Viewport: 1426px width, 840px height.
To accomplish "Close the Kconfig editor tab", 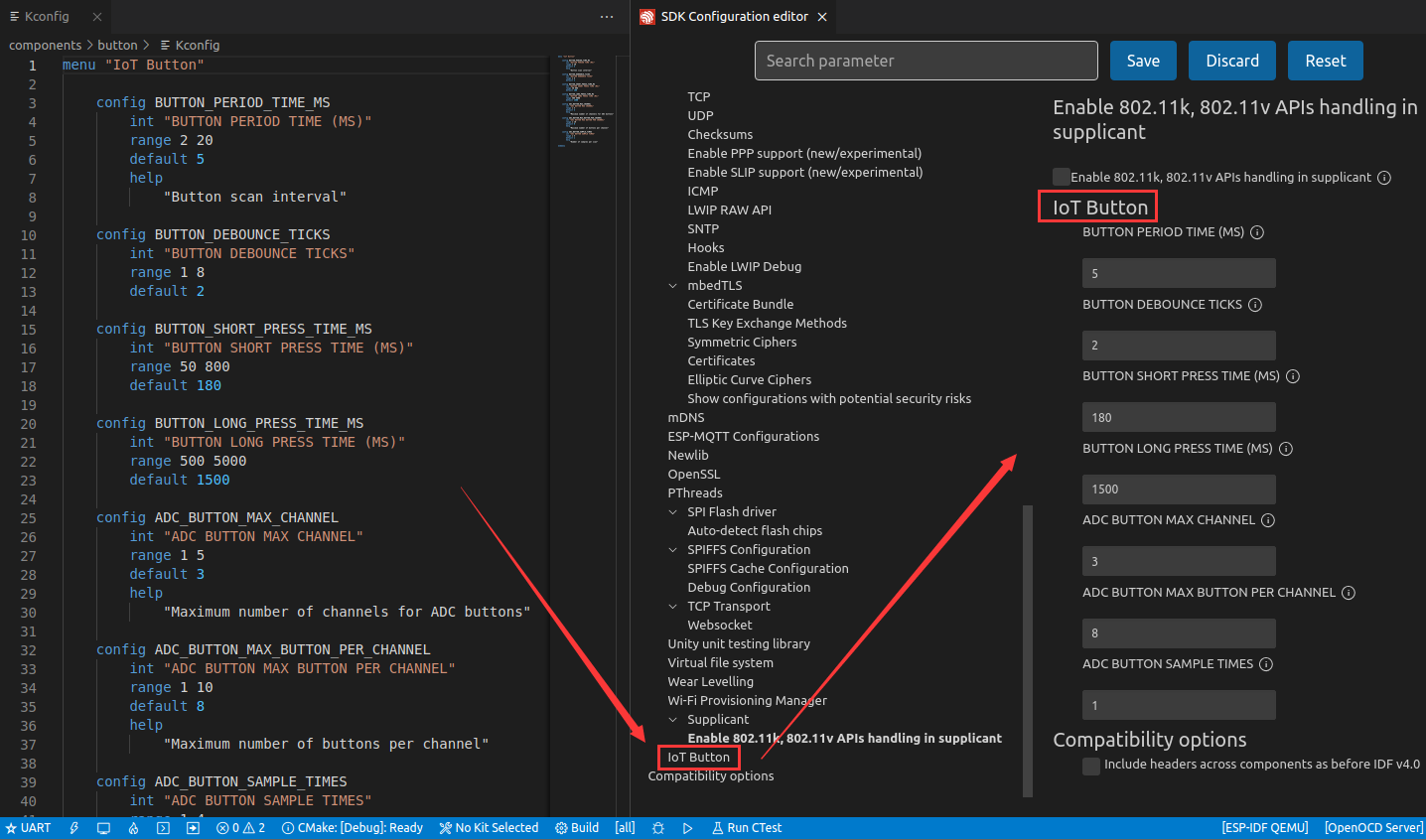I will coord(96,17).
